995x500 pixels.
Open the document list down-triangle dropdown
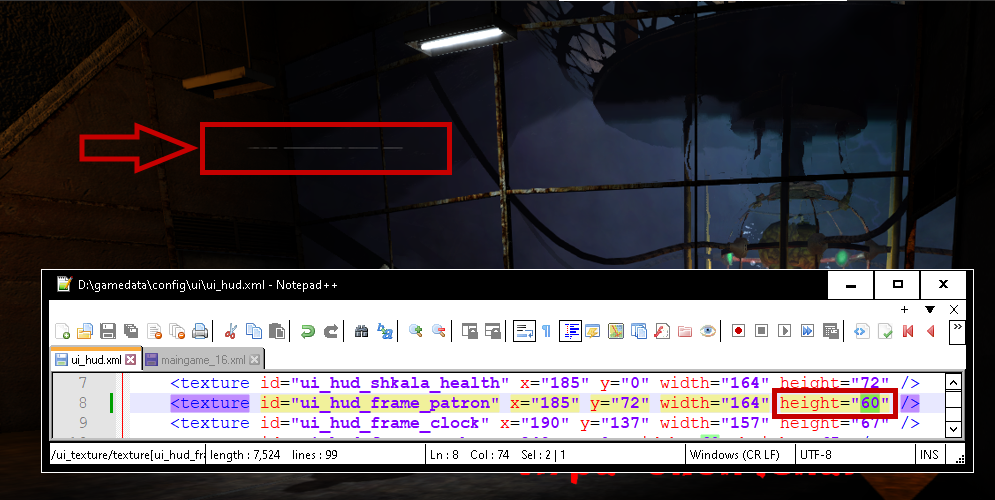[930, 310]
